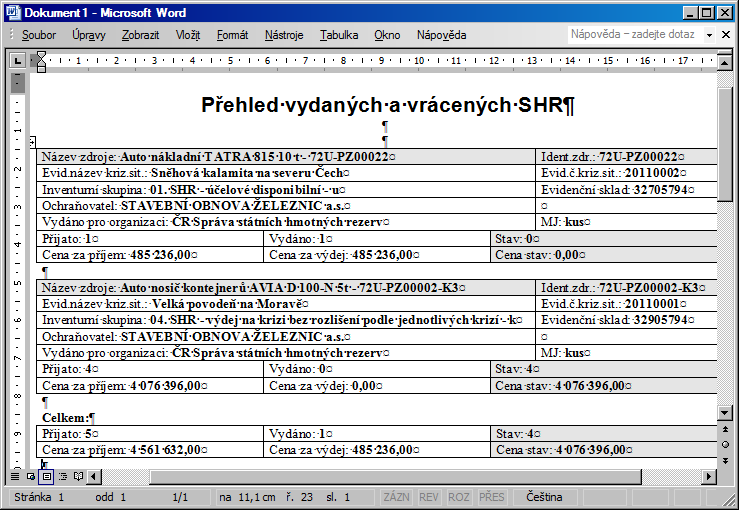Click the Čeština language indicator

coord(544,497)
